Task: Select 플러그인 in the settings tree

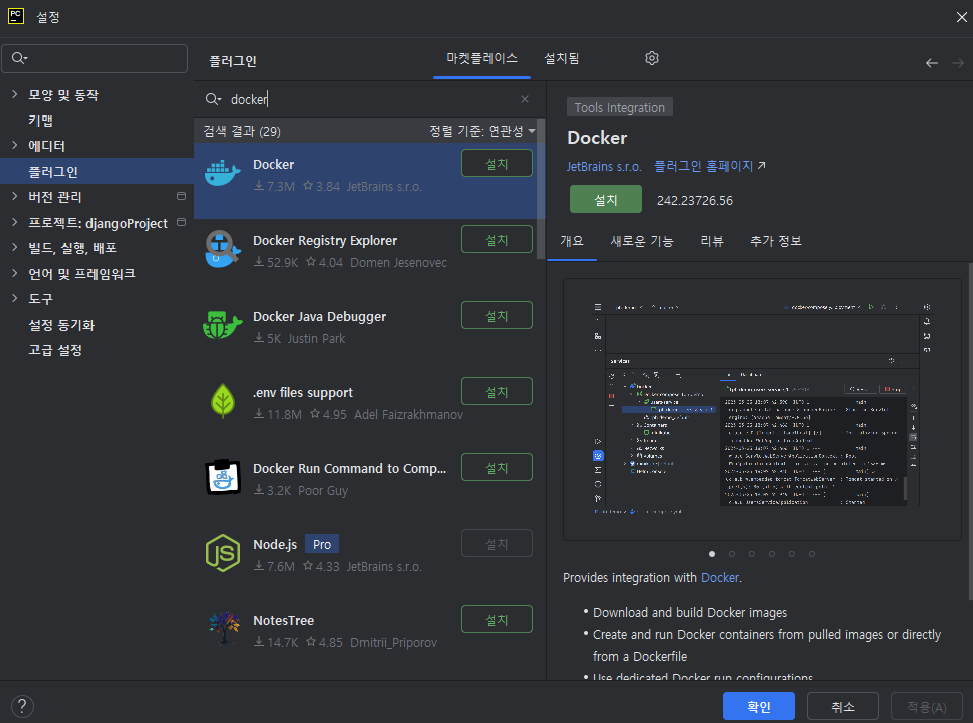Action: [97, 171]
